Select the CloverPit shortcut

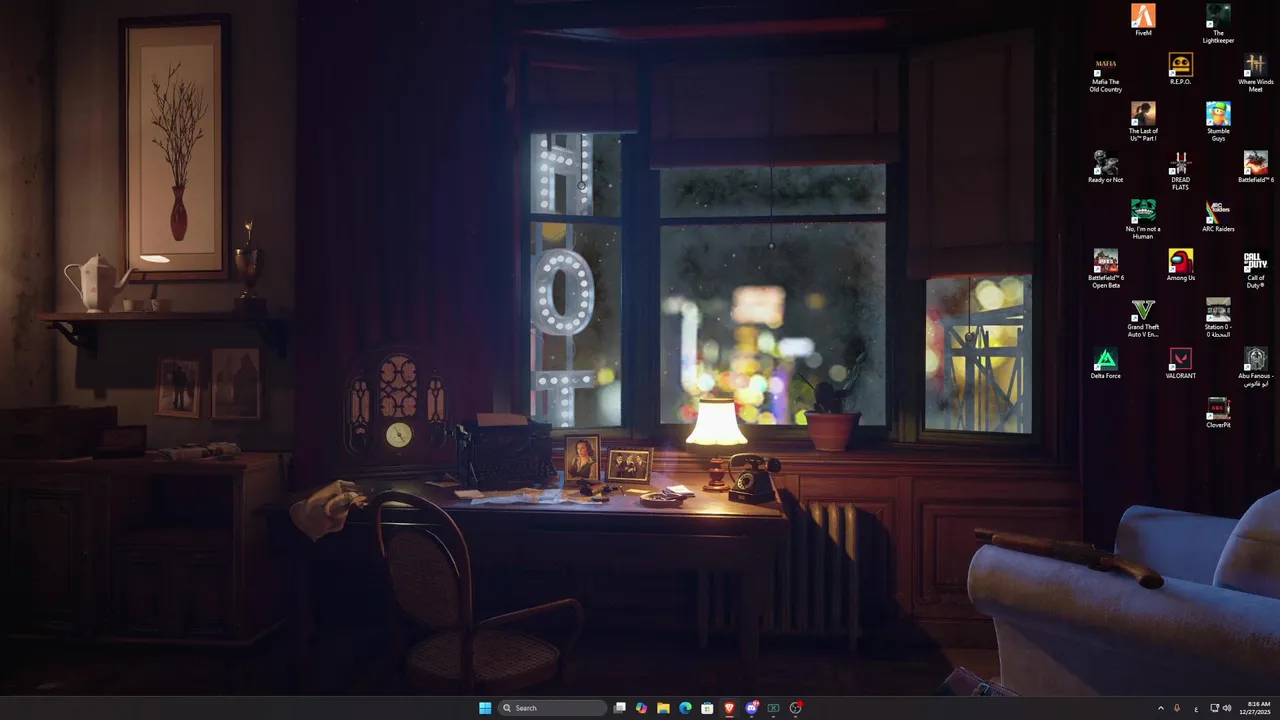1218,412
